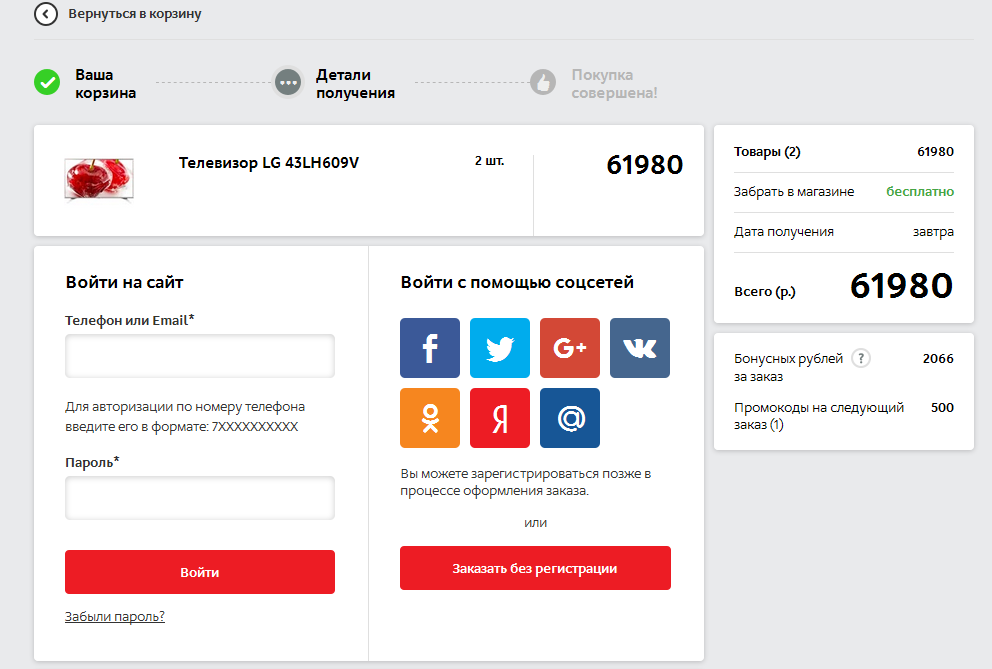Sign in with Twitter icon
The image size is (992, 669).
(500, 348)
